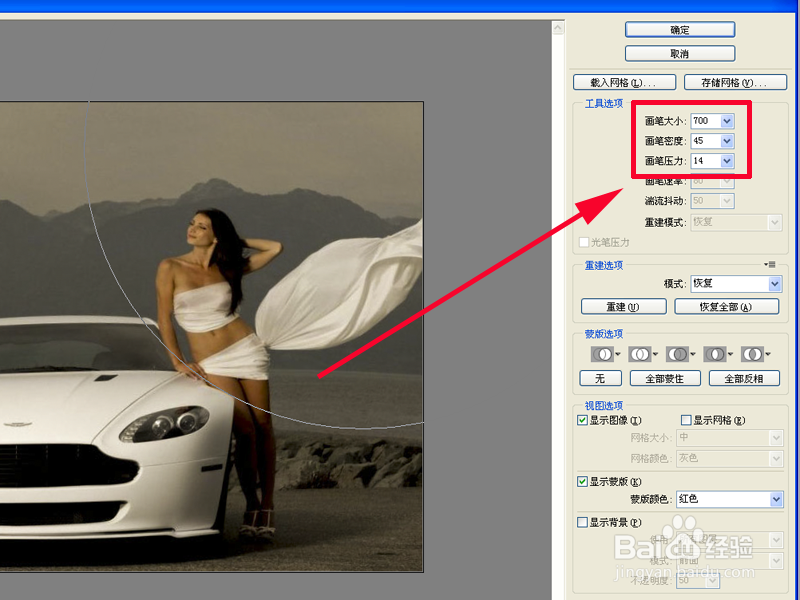The image size is (800, 600).
Task: Click the 工具选项 group label
Action: (x=604, y=104)
